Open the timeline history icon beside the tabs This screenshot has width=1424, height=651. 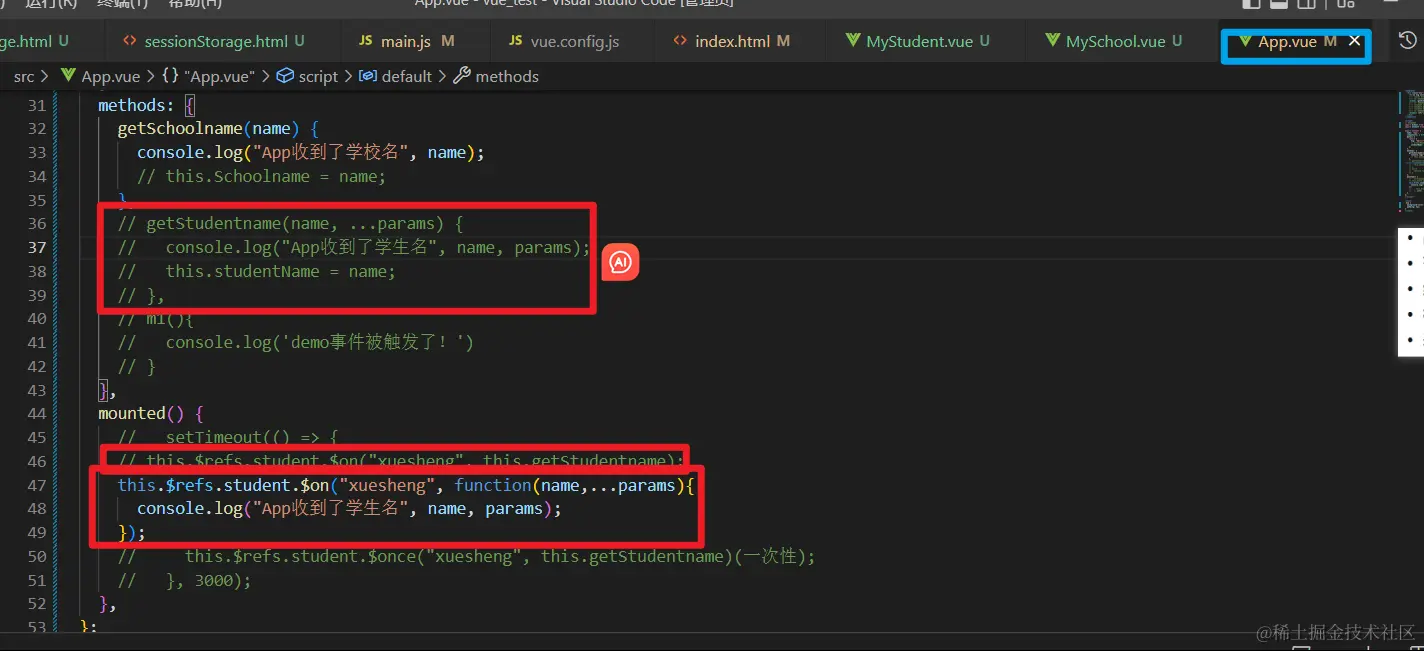[x=1407, y=41]
